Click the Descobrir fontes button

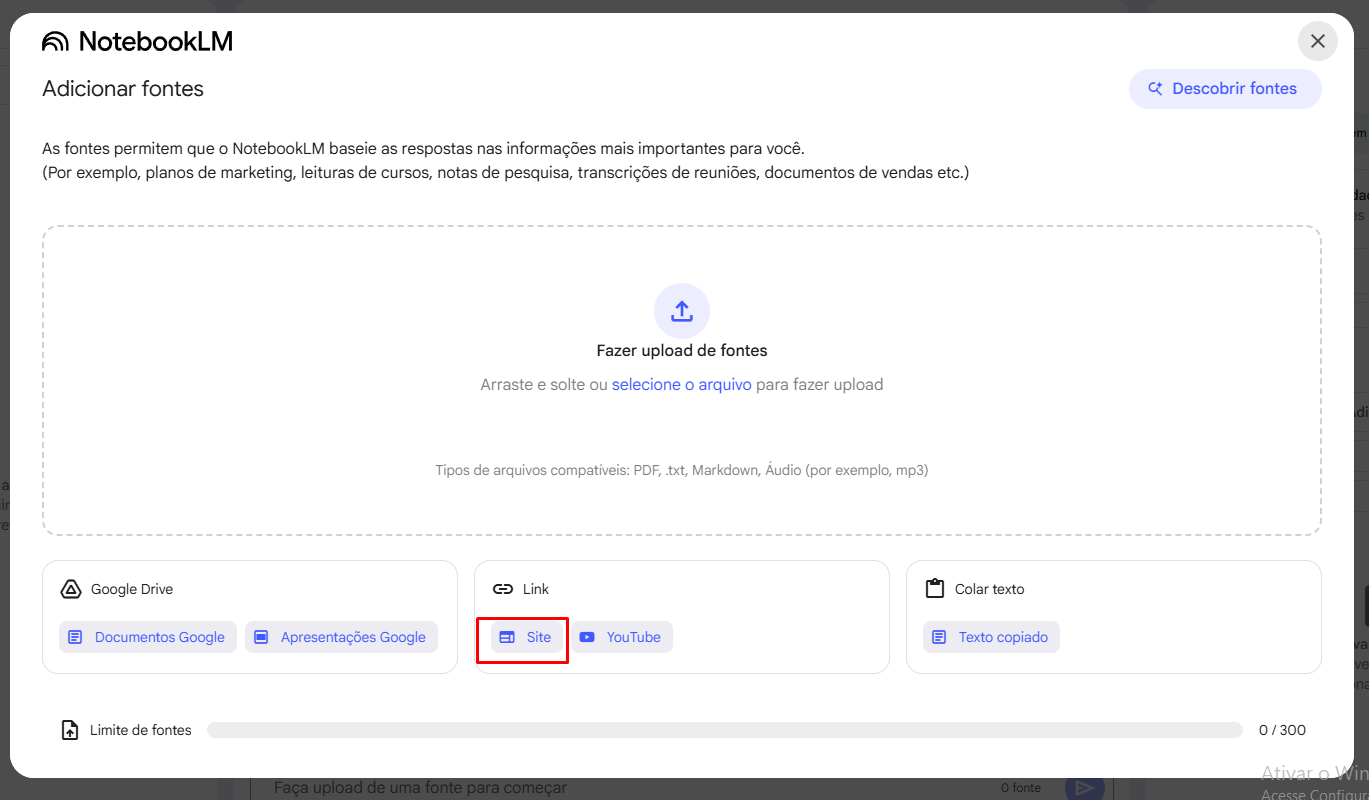click(x=1225, y=88)
